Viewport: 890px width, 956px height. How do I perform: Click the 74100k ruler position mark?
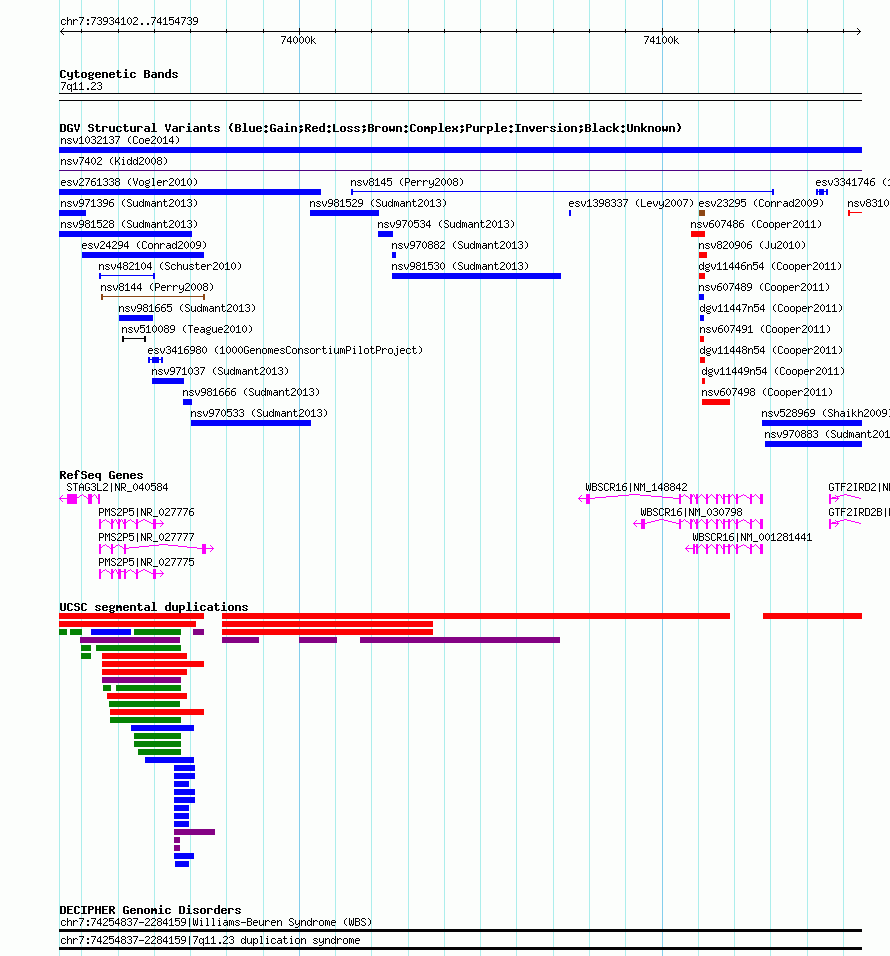[x=661, y=41]
